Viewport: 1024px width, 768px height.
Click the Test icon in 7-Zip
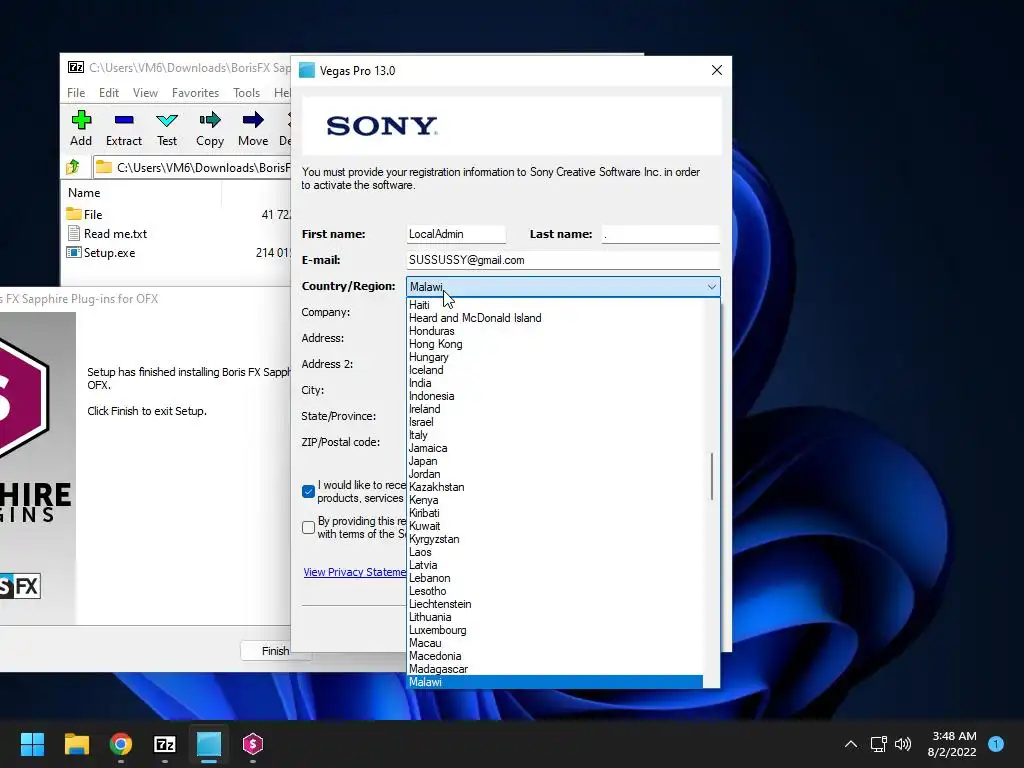167,120
